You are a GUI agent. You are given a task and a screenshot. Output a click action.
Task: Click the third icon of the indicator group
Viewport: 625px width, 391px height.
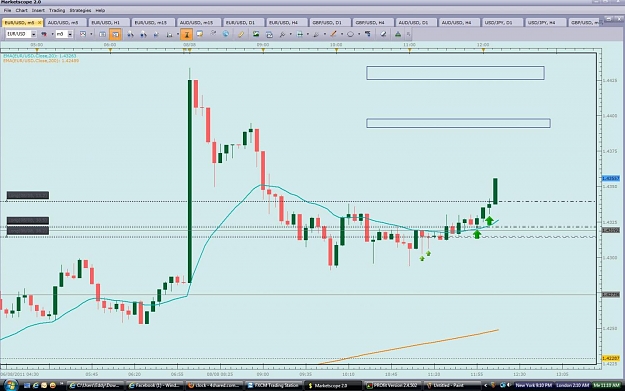coord(156,34)
